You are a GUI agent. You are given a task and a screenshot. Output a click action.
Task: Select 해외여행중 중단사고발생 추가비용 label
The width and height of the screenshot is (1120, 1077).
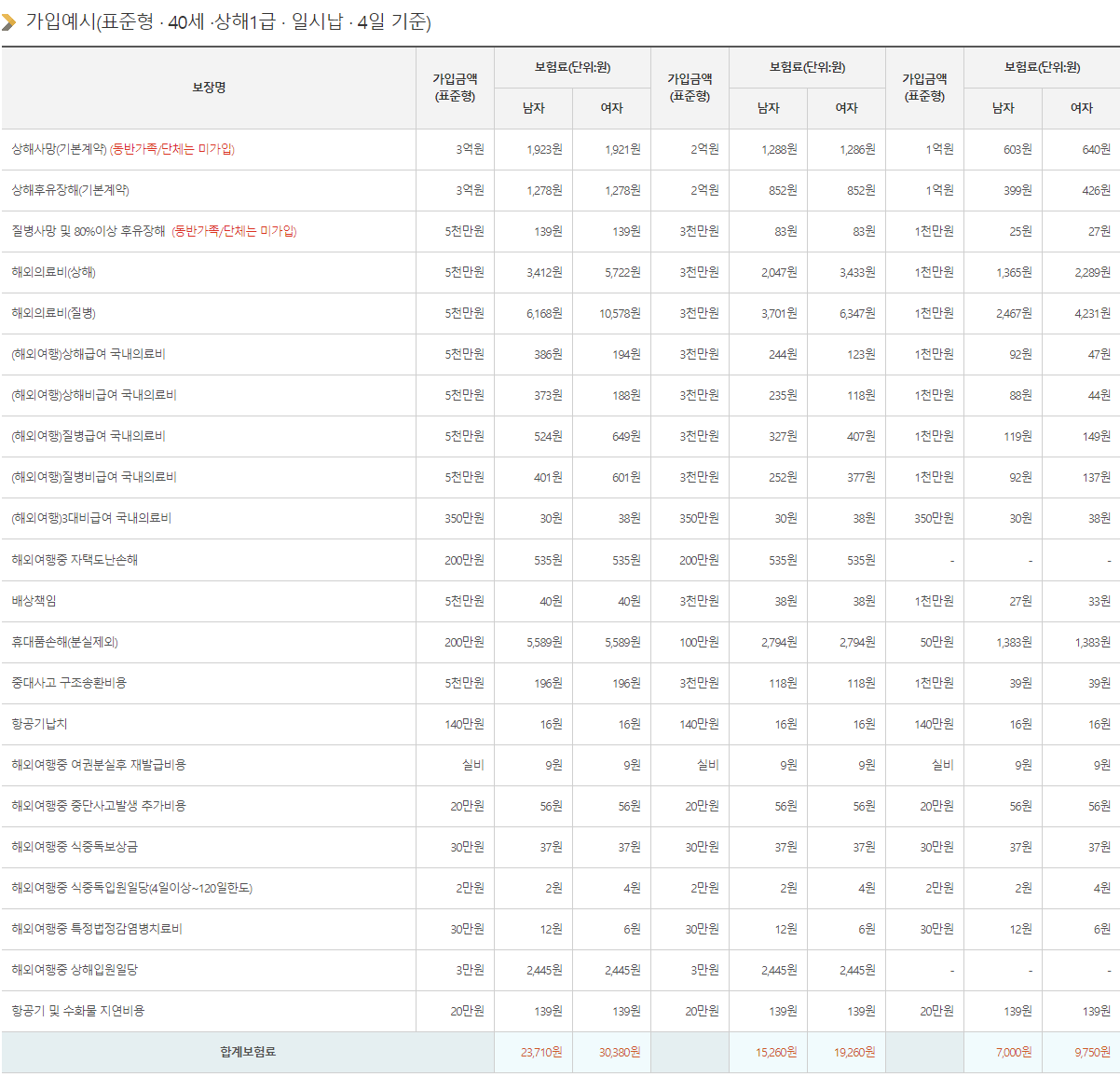pos(99,806)
